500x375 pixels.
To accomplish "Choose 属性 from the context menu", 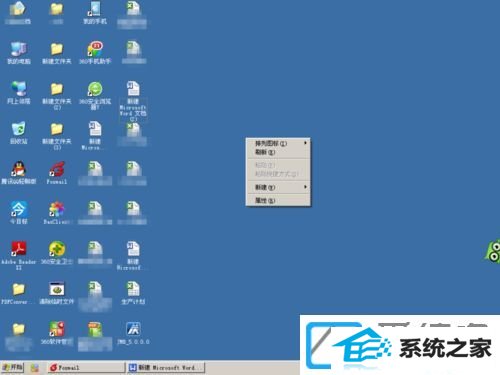I will click(x=278, y=200).
